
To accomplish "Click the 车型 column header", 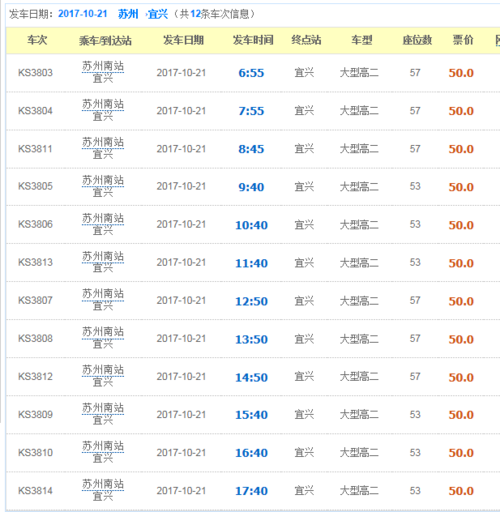I will tap(361, 40).
